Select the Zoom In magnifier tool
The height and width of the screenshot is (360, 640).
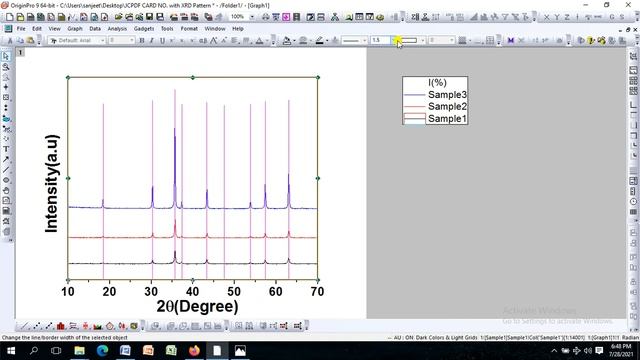pyautogui.click(x=6, y=67)
